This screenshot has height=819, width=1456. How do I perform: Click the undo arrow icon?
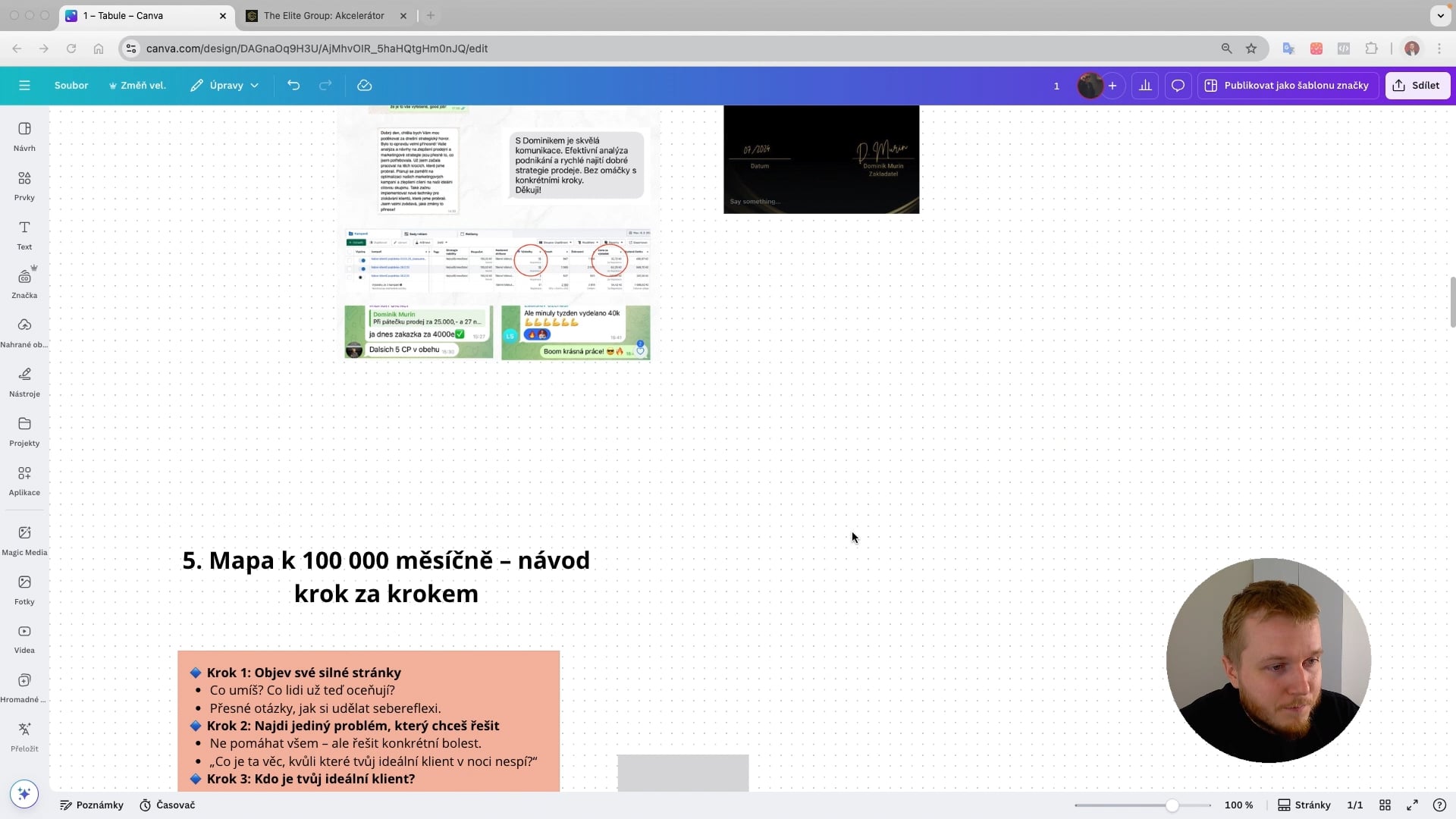tap(293, 86)
